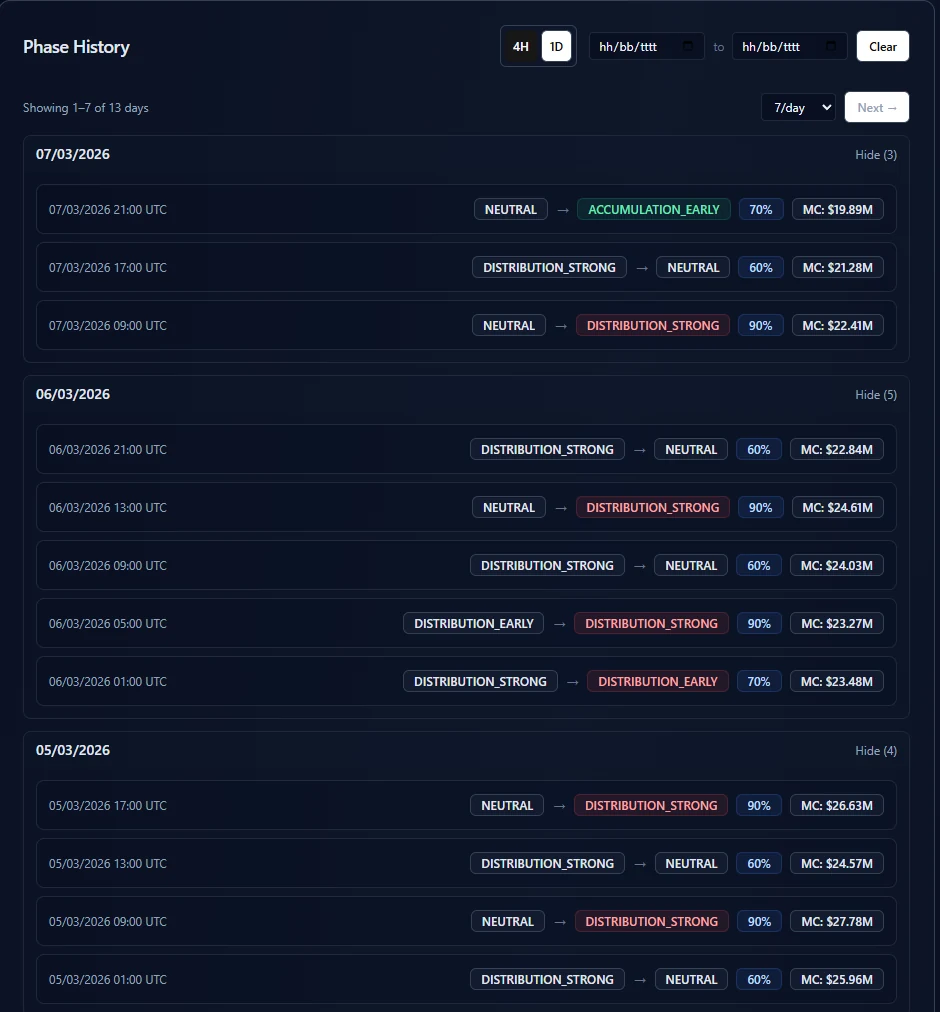This screenshot has width=940, height=1012.
Task: Collapse the 06/03/2026 group via Hide (5)
Action: 875,395
